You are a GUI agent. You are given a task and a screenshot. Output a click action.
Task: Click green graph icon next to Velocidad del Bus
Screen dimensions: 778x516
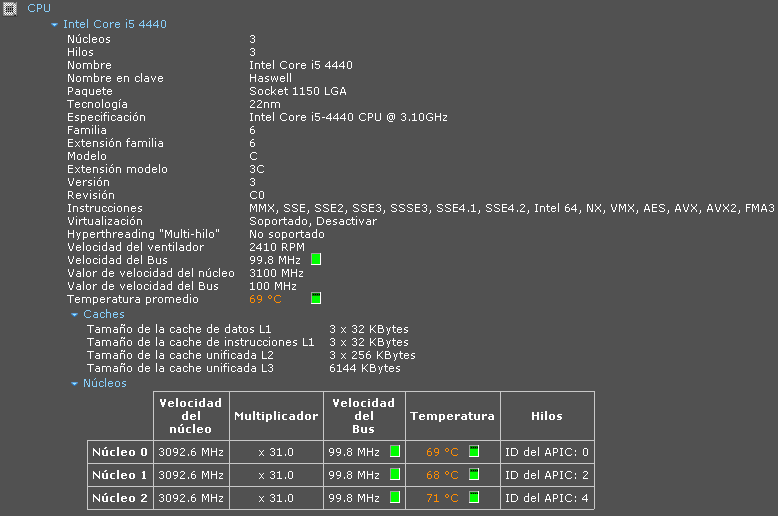click(x=316, y=259)
